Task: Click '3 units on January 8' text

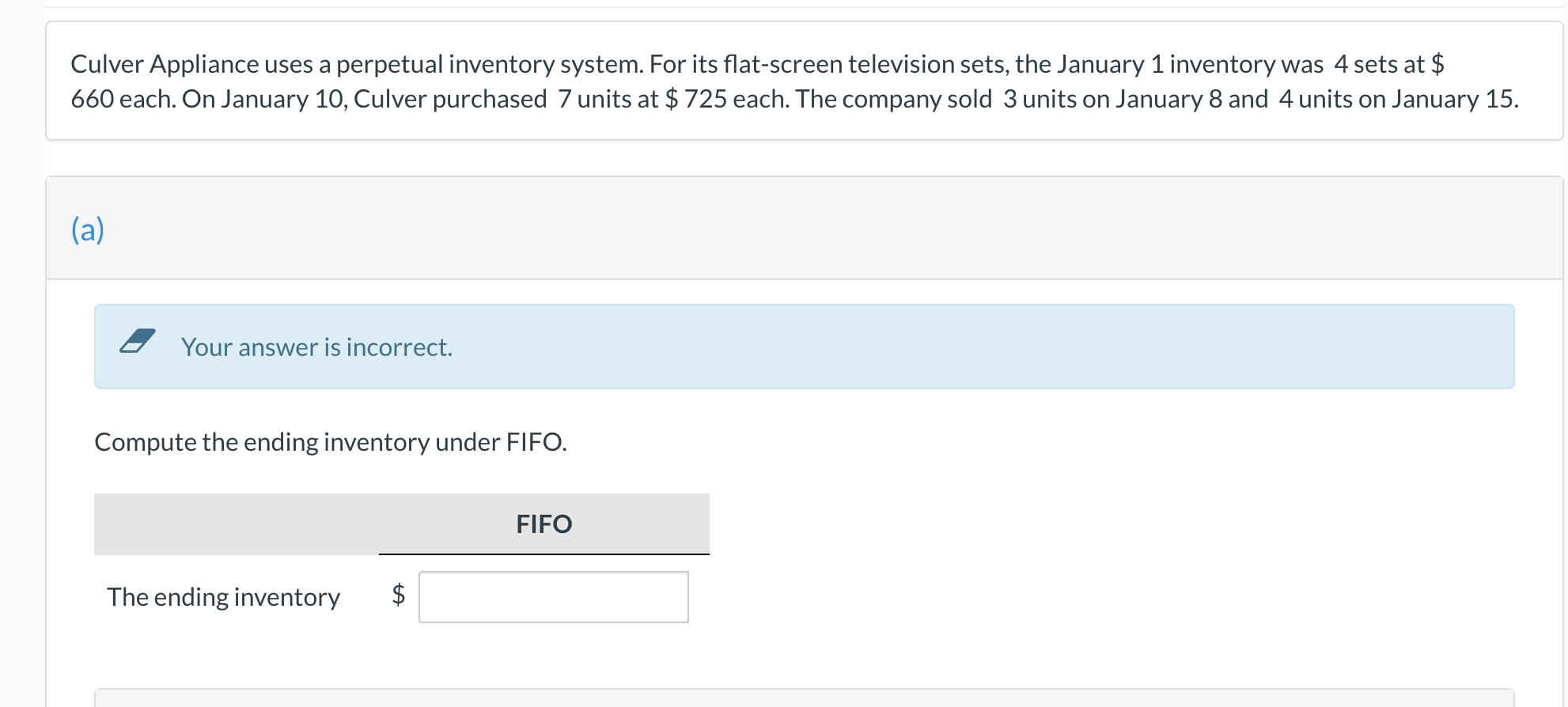Action: pyautogui.click(x=1112, y=100)
